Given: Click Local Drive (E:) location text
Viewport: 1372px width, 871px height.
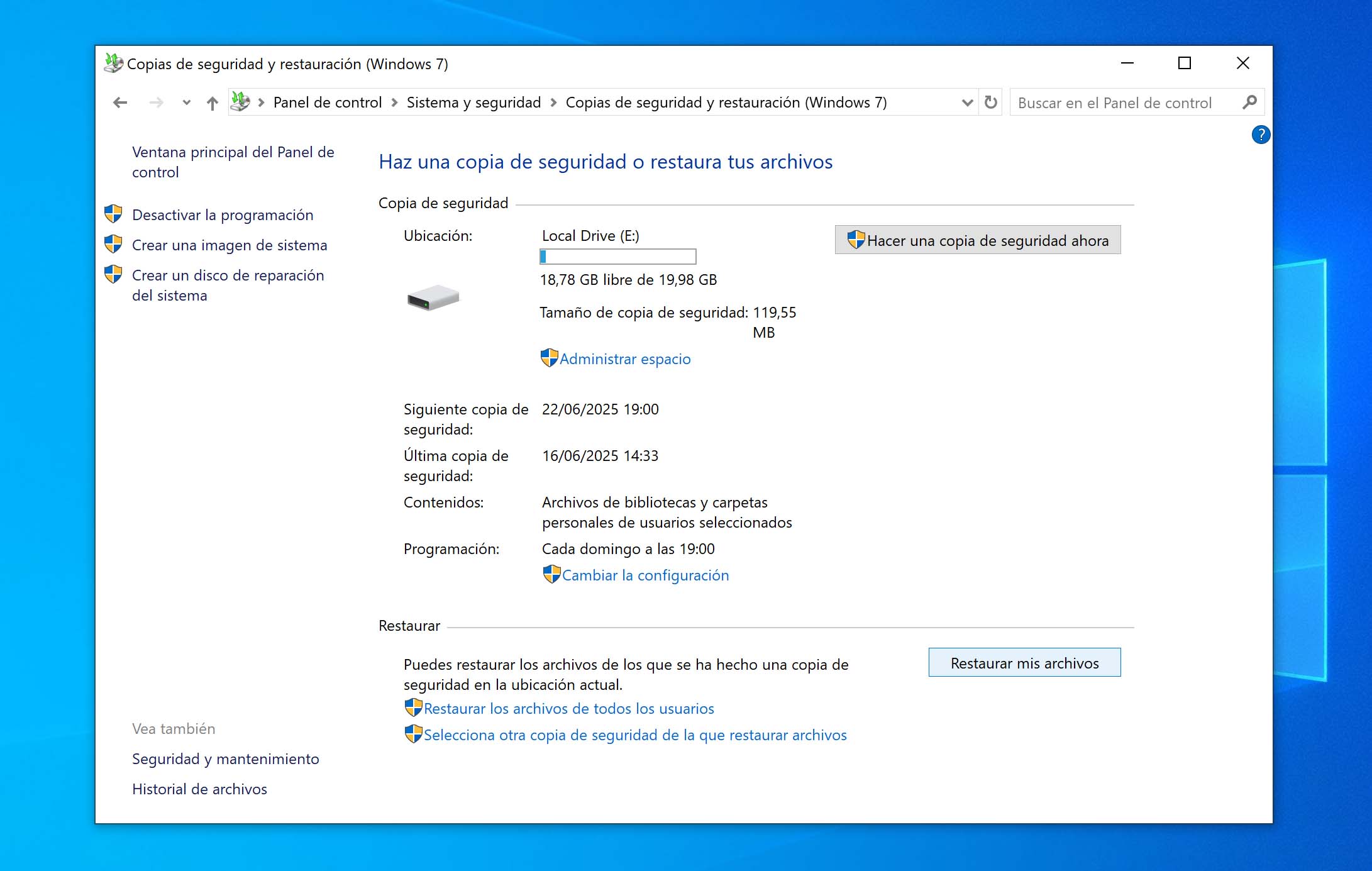Looking at the screenshot, I should click(590, 236).
